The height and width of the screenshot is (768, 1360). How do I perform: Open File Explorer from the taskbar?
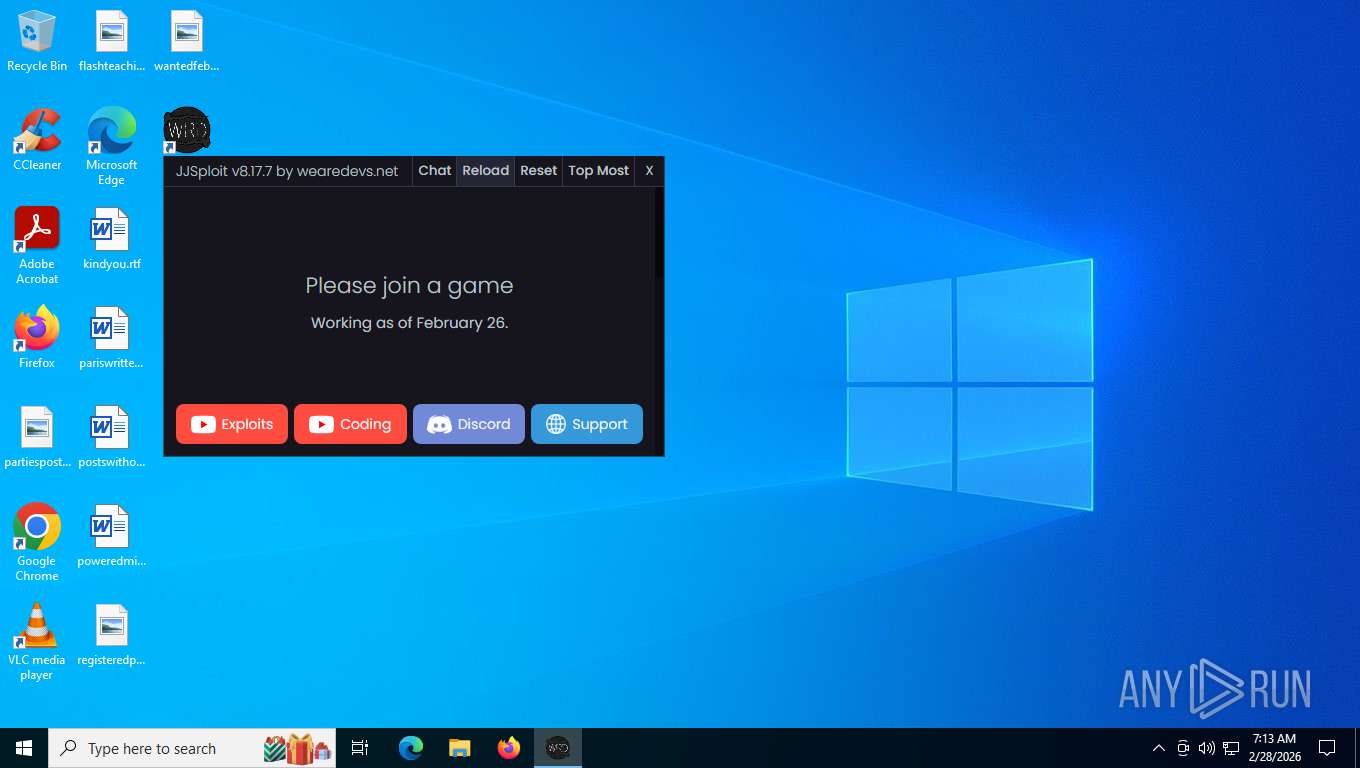pos(459,748)
